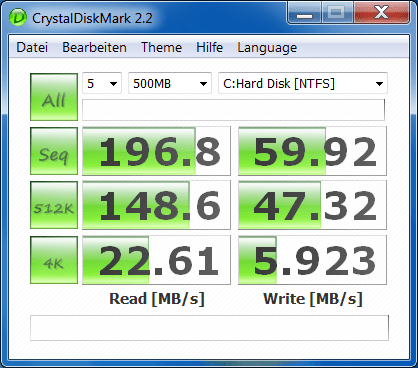Select the Seq read result 196.8
This screenshot has height=368, width=418.
[x=156, y=151]
